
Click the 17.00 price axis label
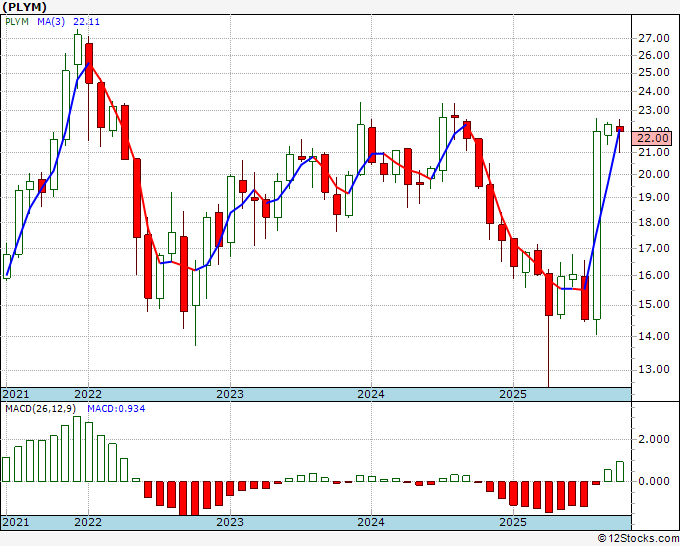pyautogui.click(x=654, y=248)
